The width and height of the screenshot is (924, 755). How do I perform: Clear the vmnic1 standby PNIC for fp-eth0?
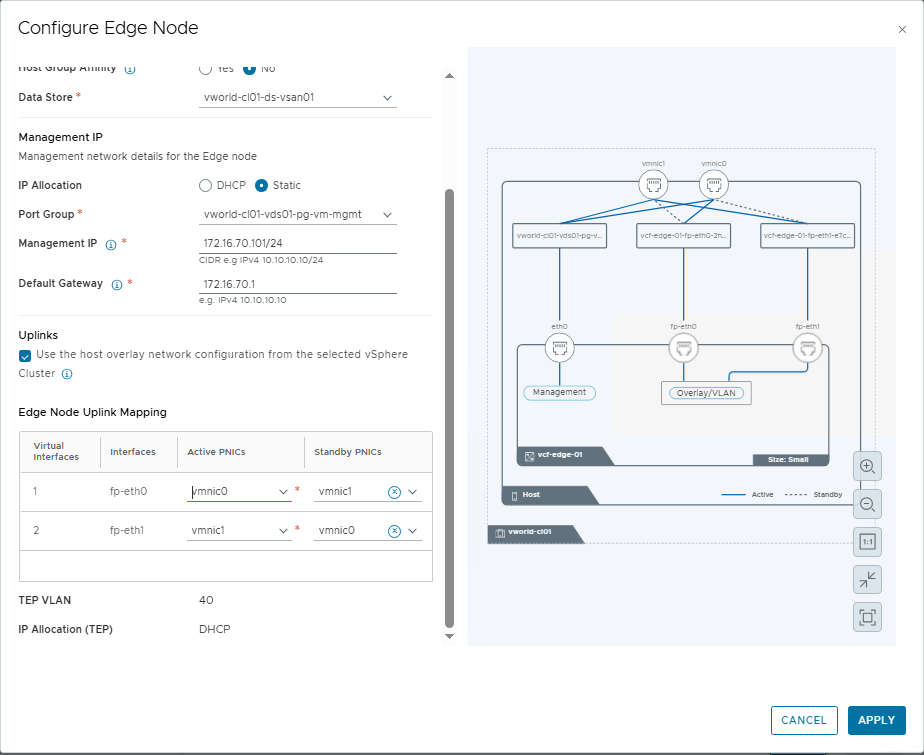[x=394, y=491]
